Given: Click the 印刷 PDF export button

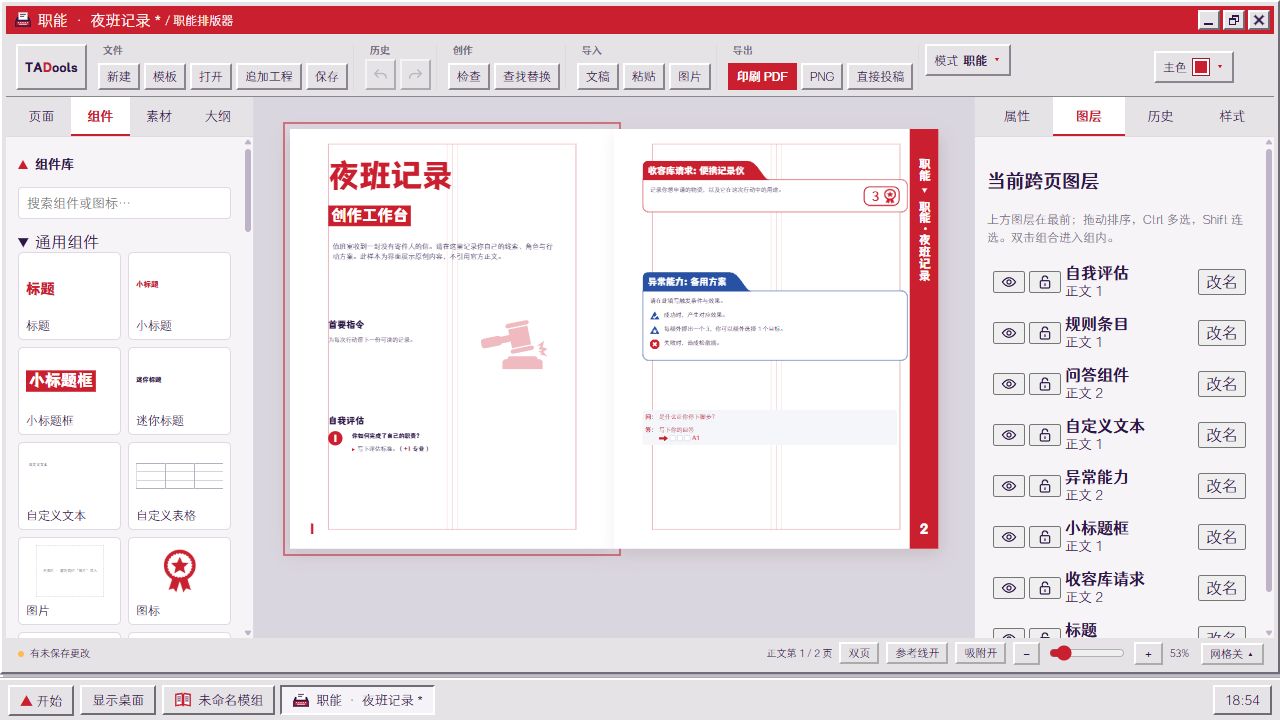Looking at the screenshot, I should coord(762,76).
